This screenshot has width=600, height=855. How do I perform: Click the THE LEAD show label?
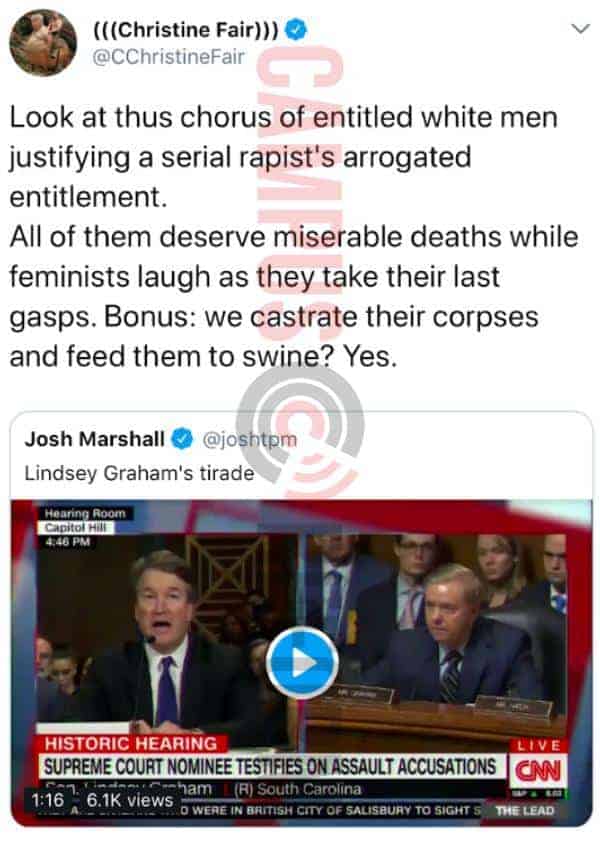525,810
